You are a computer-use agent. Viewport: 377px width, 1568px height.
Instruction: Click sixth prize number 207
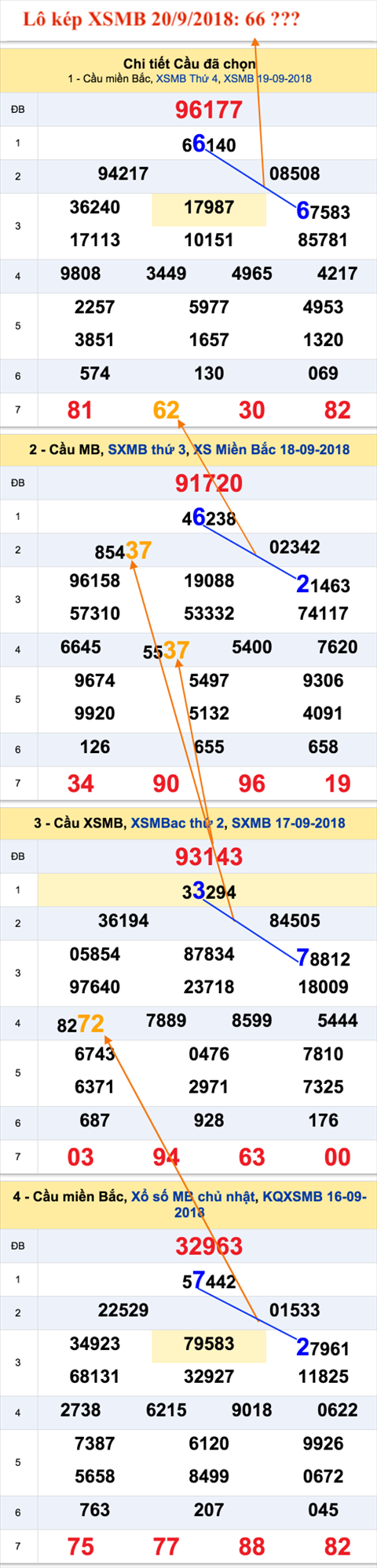pos(209,1510)
